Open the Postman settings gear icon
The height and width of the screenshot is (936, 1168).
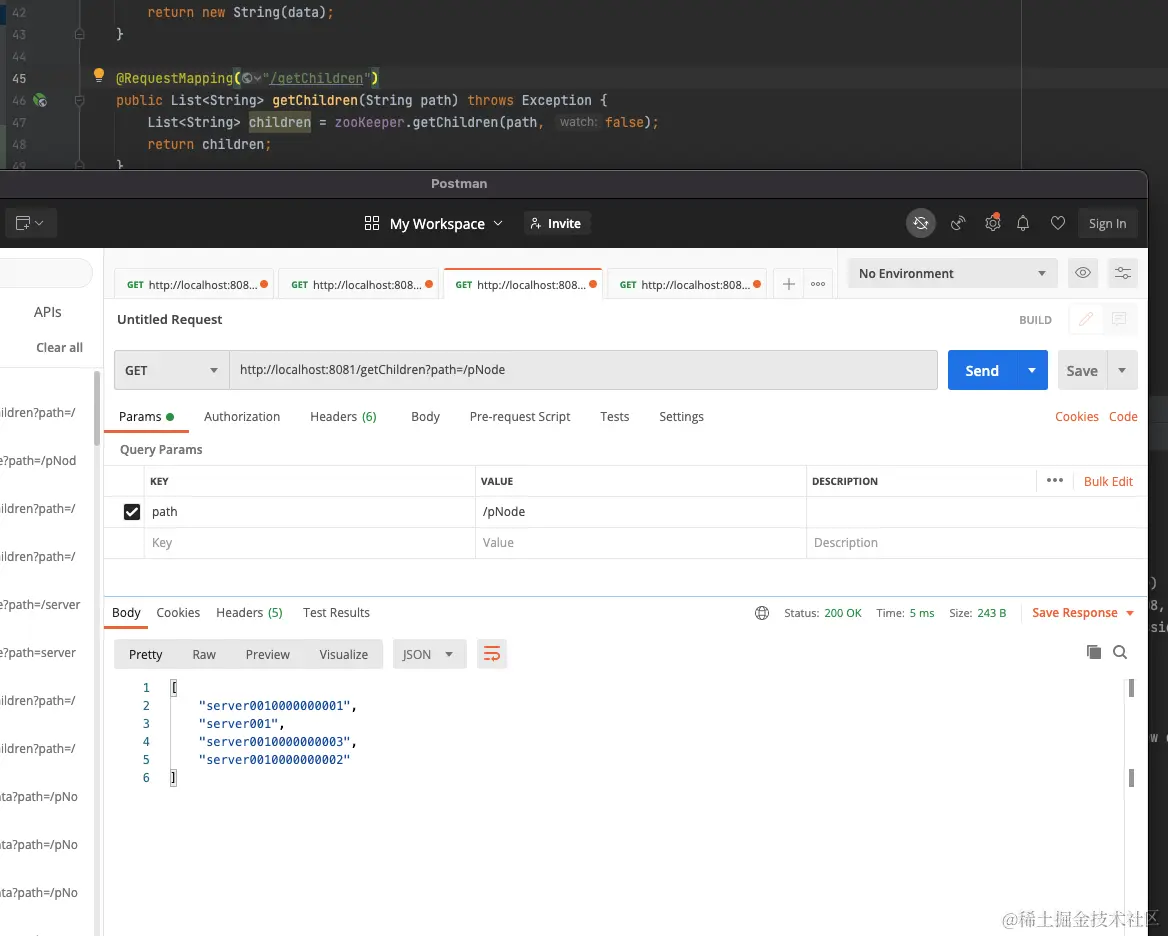click(x=992, y=223)
